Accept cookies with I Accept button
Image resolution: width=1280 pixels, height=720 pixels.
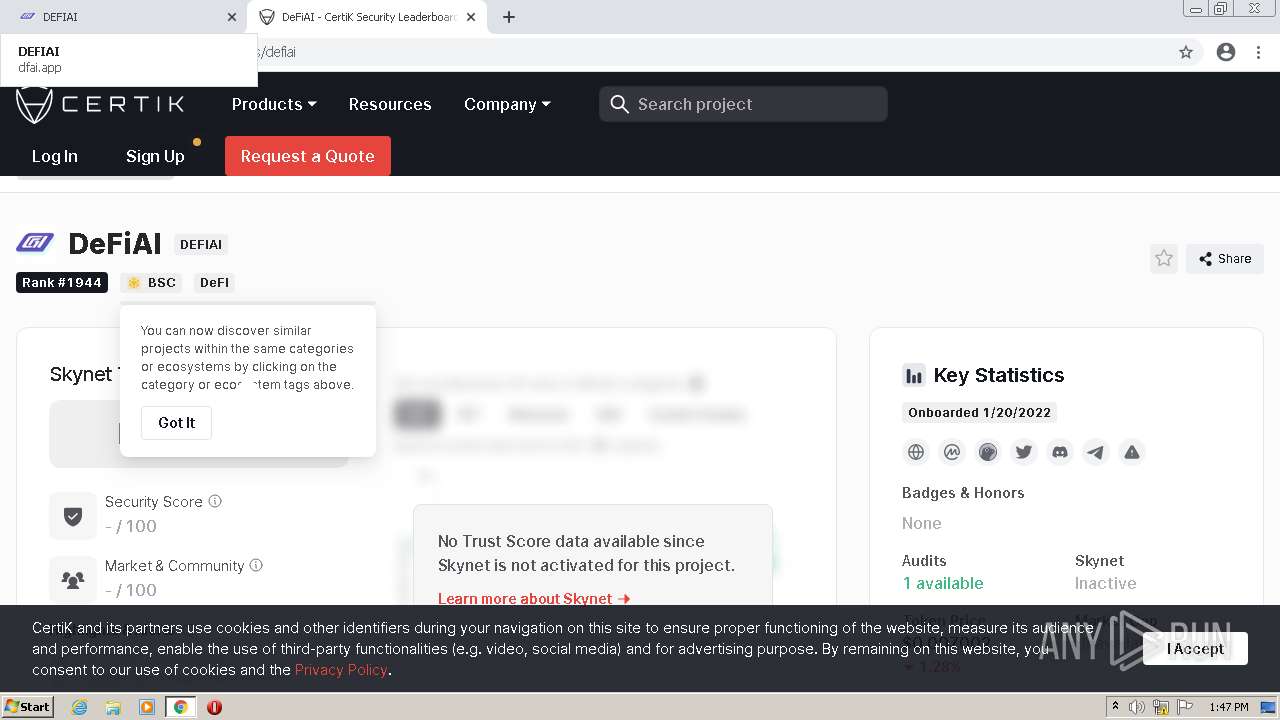click(1195, 649)
